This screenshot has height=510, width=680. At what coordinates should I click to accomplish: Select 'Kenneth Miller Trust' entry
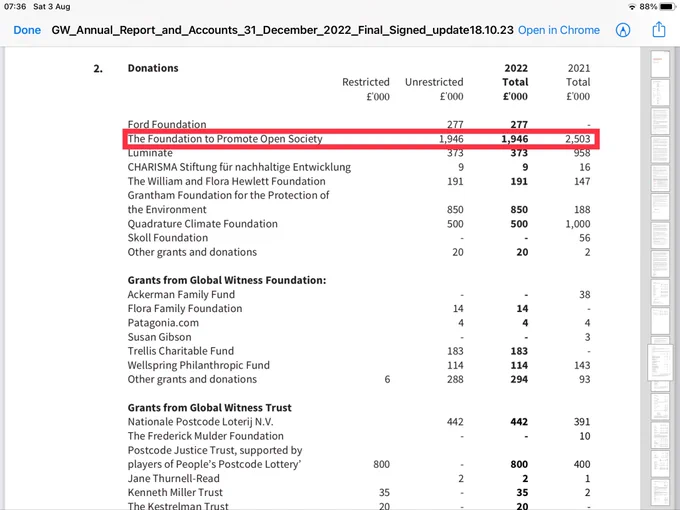(x=175, y=492)
